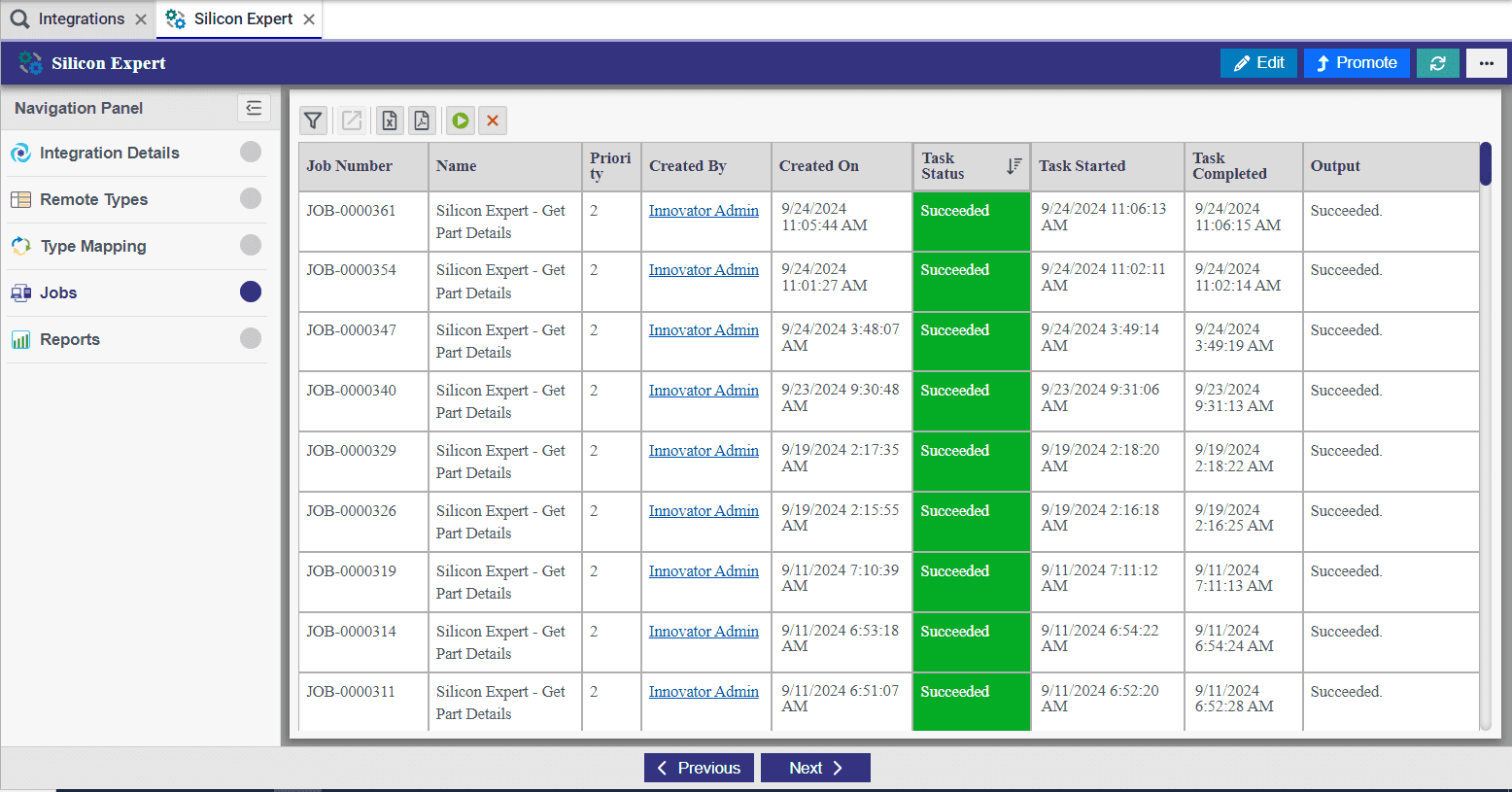Select the Jobs filled status circle
This screenshot has height=792, width=1512.
(251, 292)
